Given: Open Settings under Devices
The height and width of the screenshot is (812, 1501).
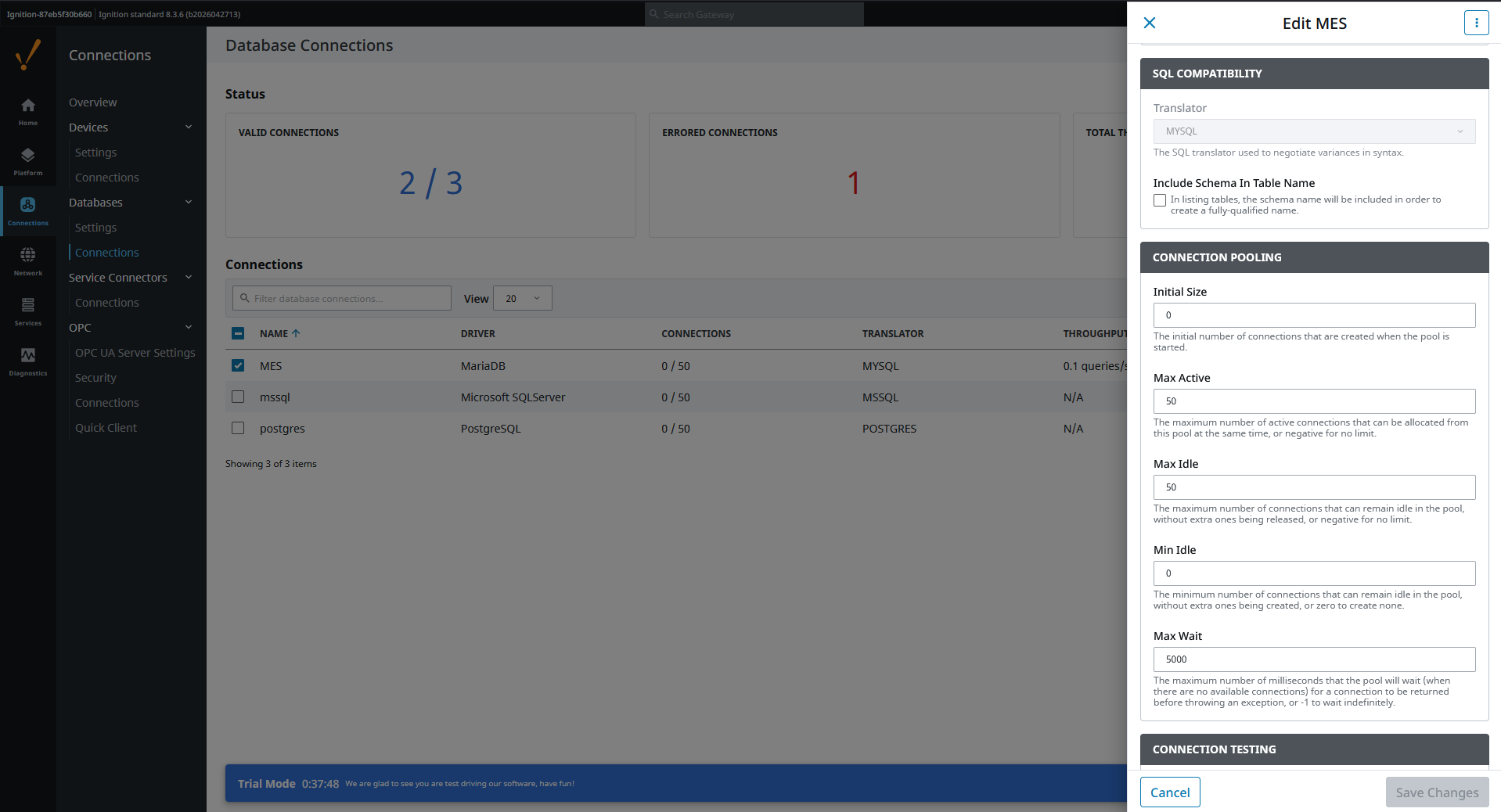Looking at the screenshot, I should tap(95, 153).
